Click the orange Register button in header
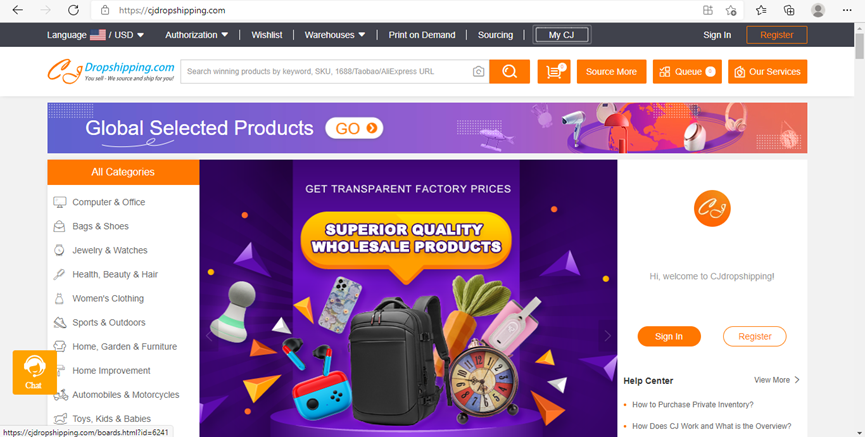Image resolution: width=865 pixels, height=437 pixels. pos(776,35)
